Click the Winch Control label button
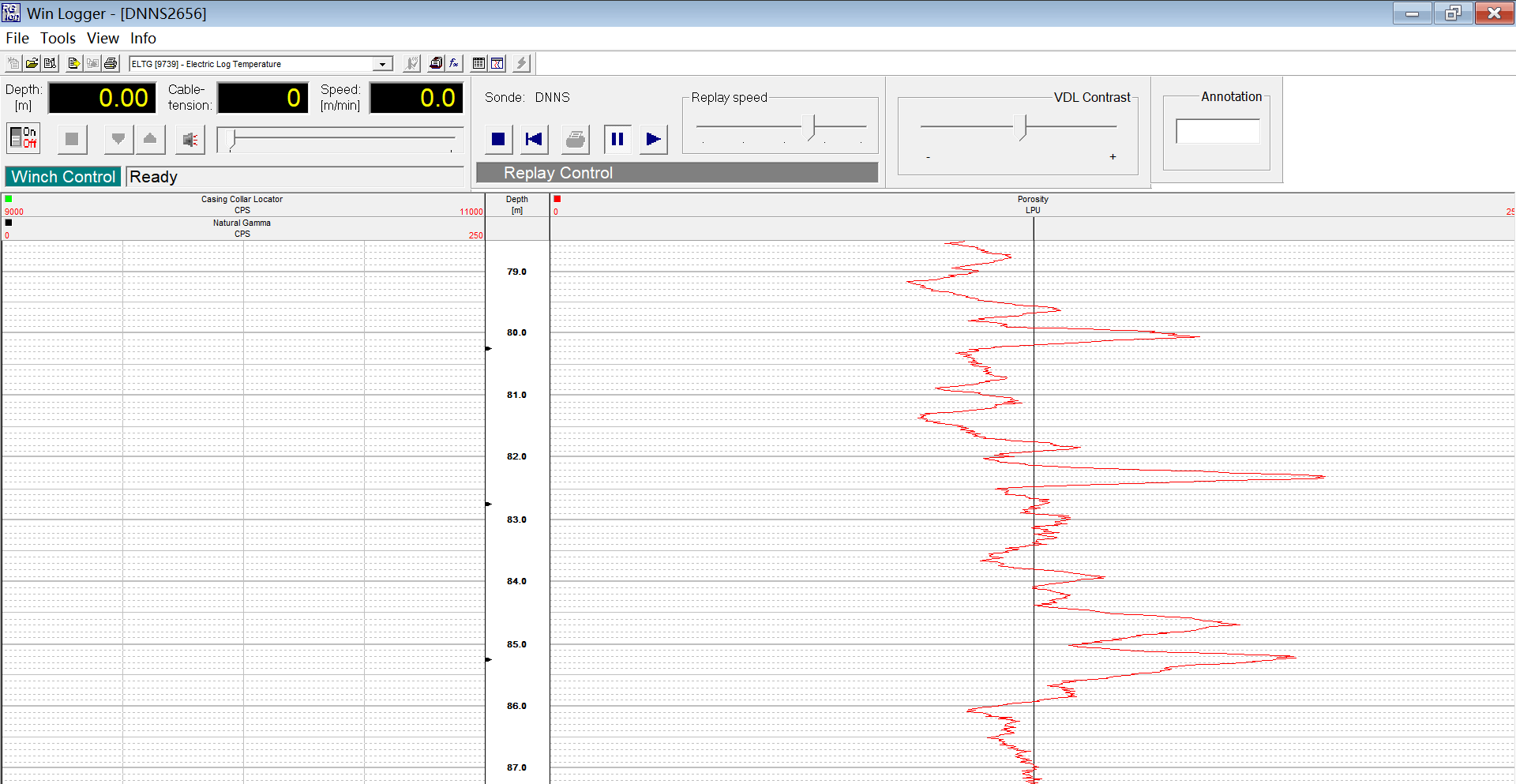1516x784 pixels. [63, 177]
